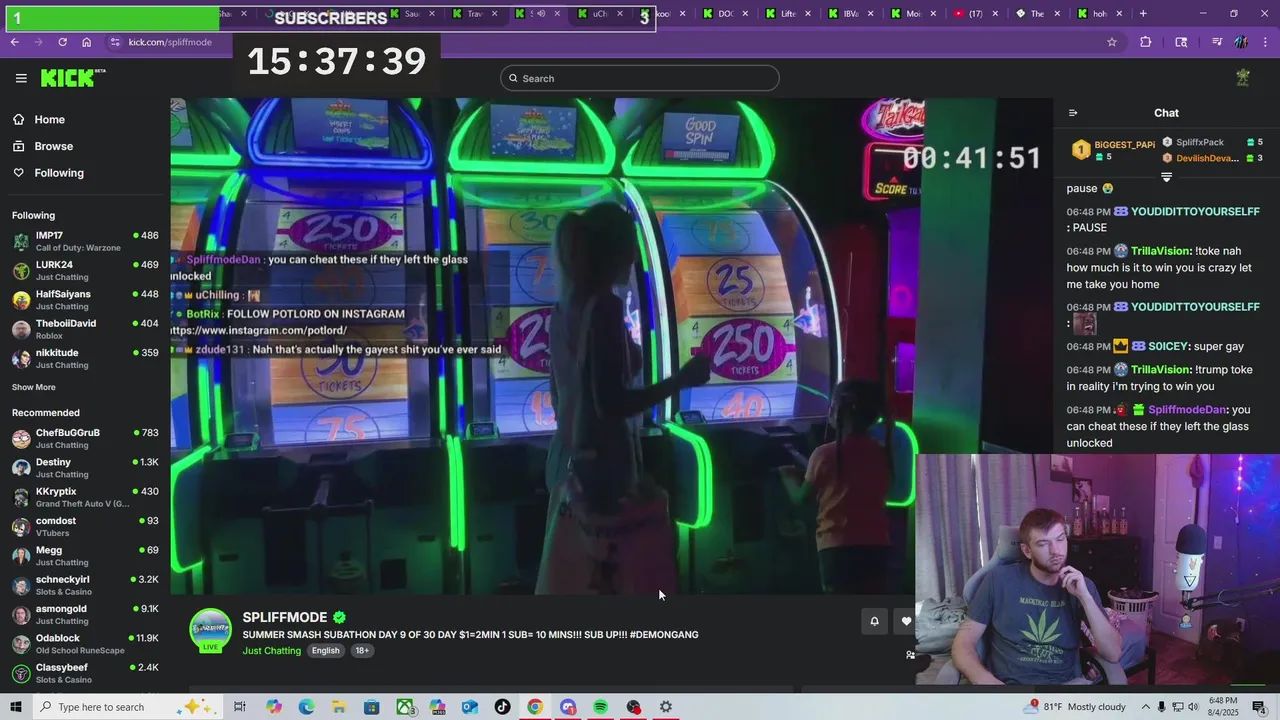Image resolution: width=1280 pixels, height=720 pixels.
Task: Open comdost recommended channel
Action: (85, 526)
